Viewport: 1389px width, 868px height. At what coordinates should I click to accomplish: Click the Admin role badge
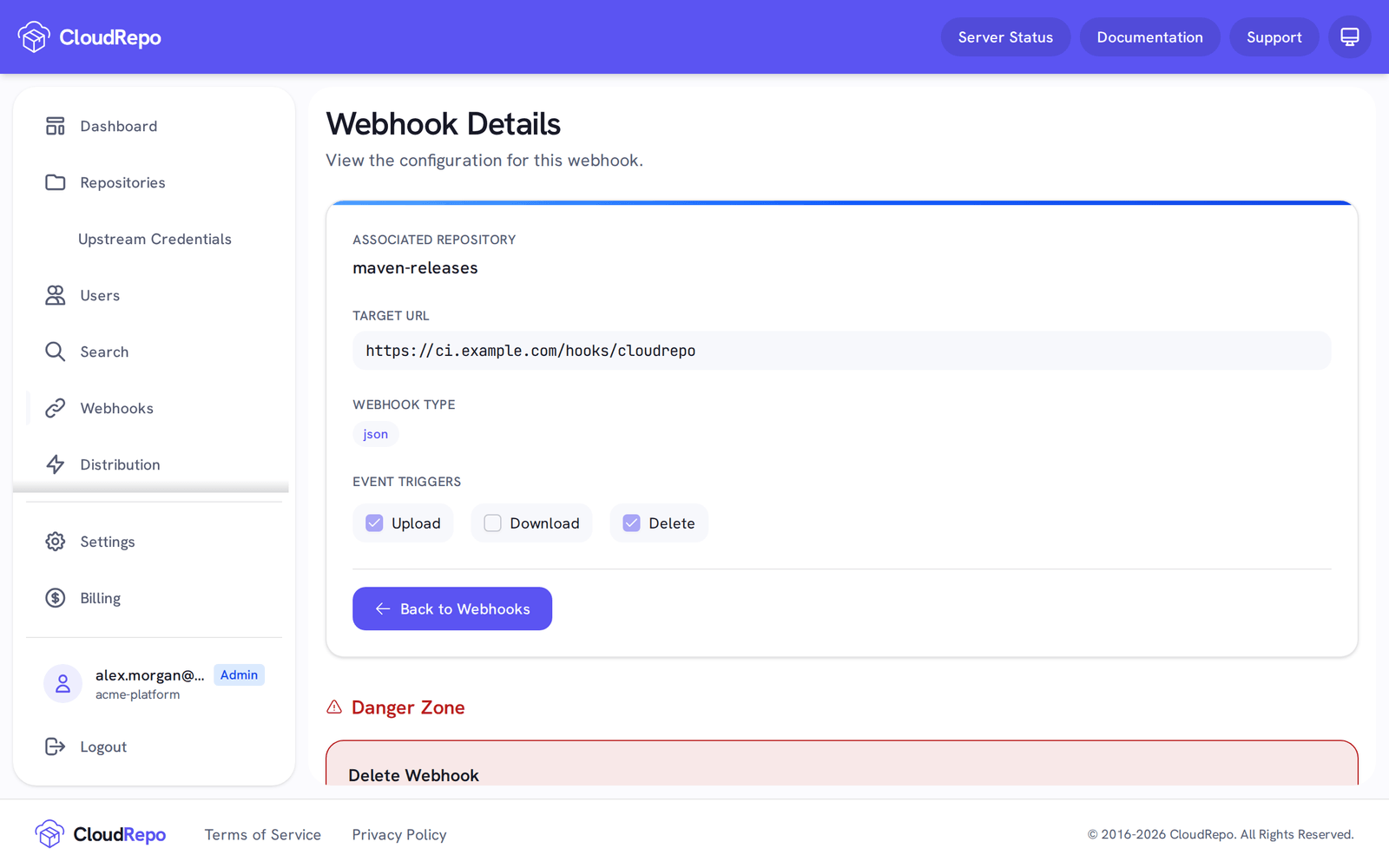239,674
